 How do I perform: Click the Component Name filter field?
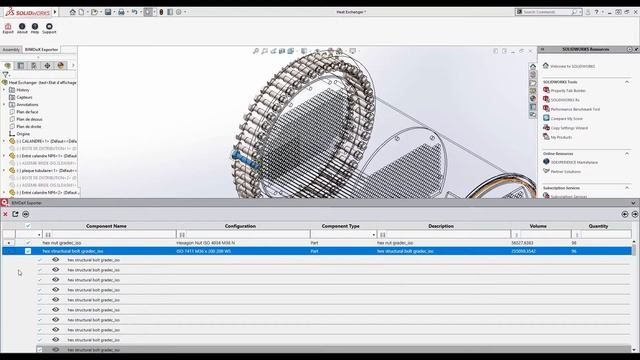pyautogui.click(x=110, y=235)
